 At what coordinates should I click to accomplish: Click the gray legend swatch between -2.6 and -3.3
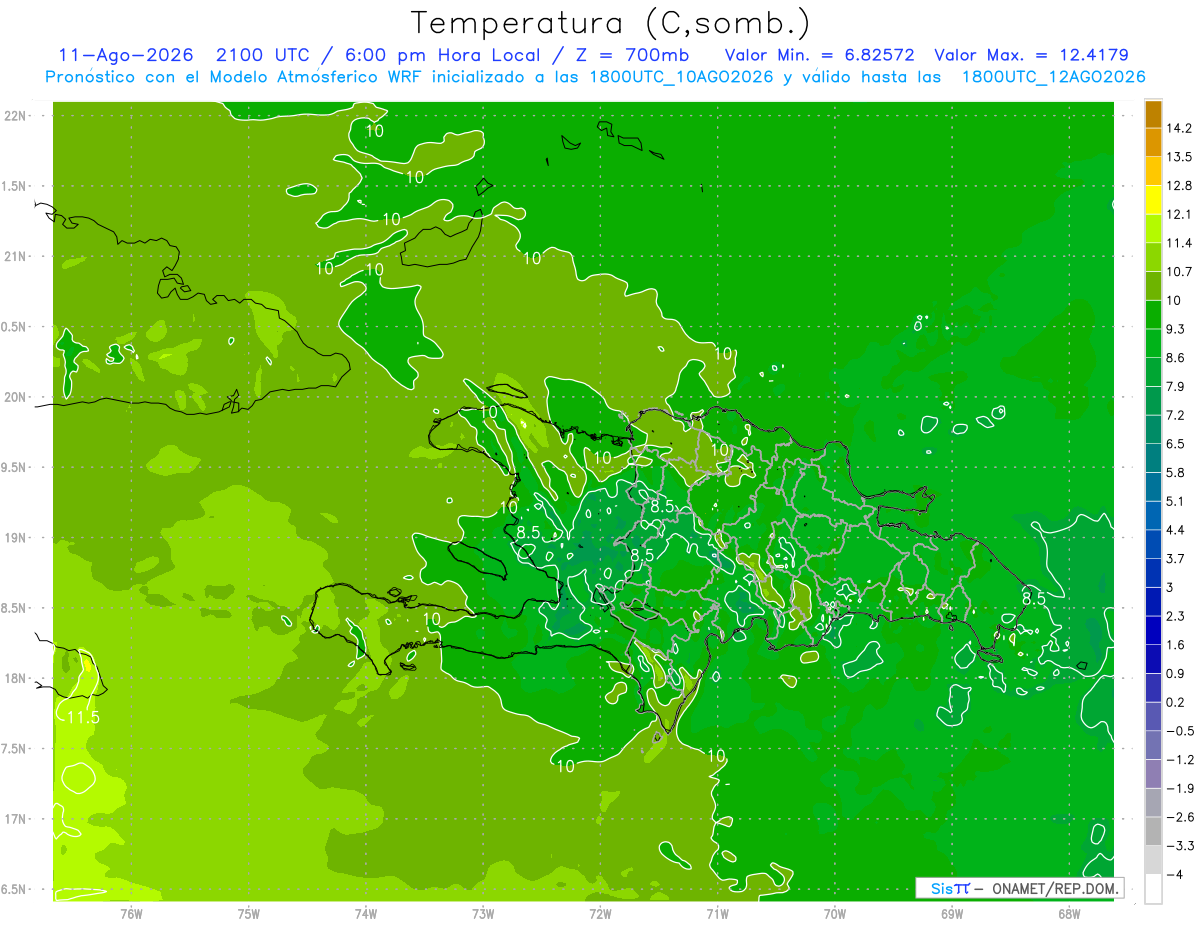(x=1153, y=831)
